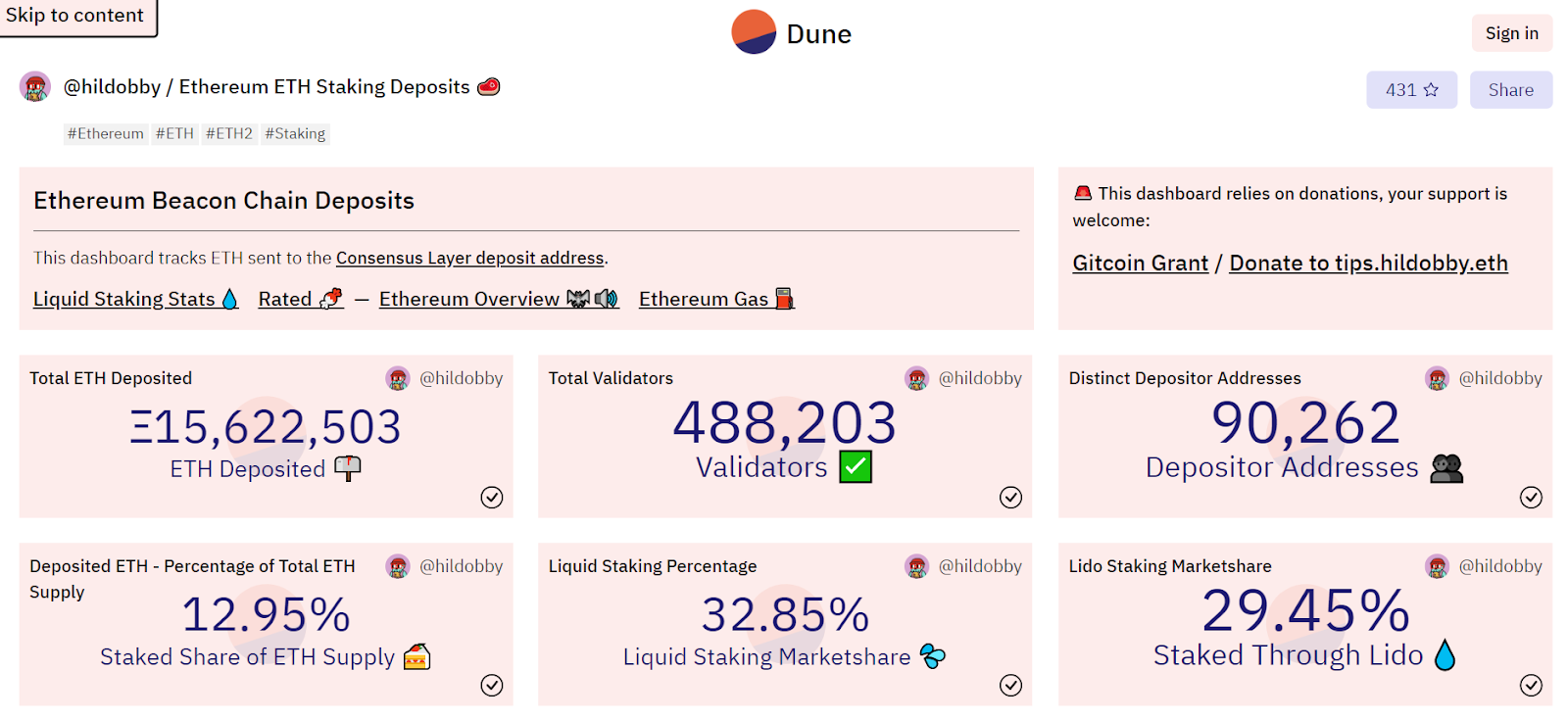The width and height of the screenshot is (1568, 720).
Task: Open Liquid Staking Stats link
Action: click(136, 299)
